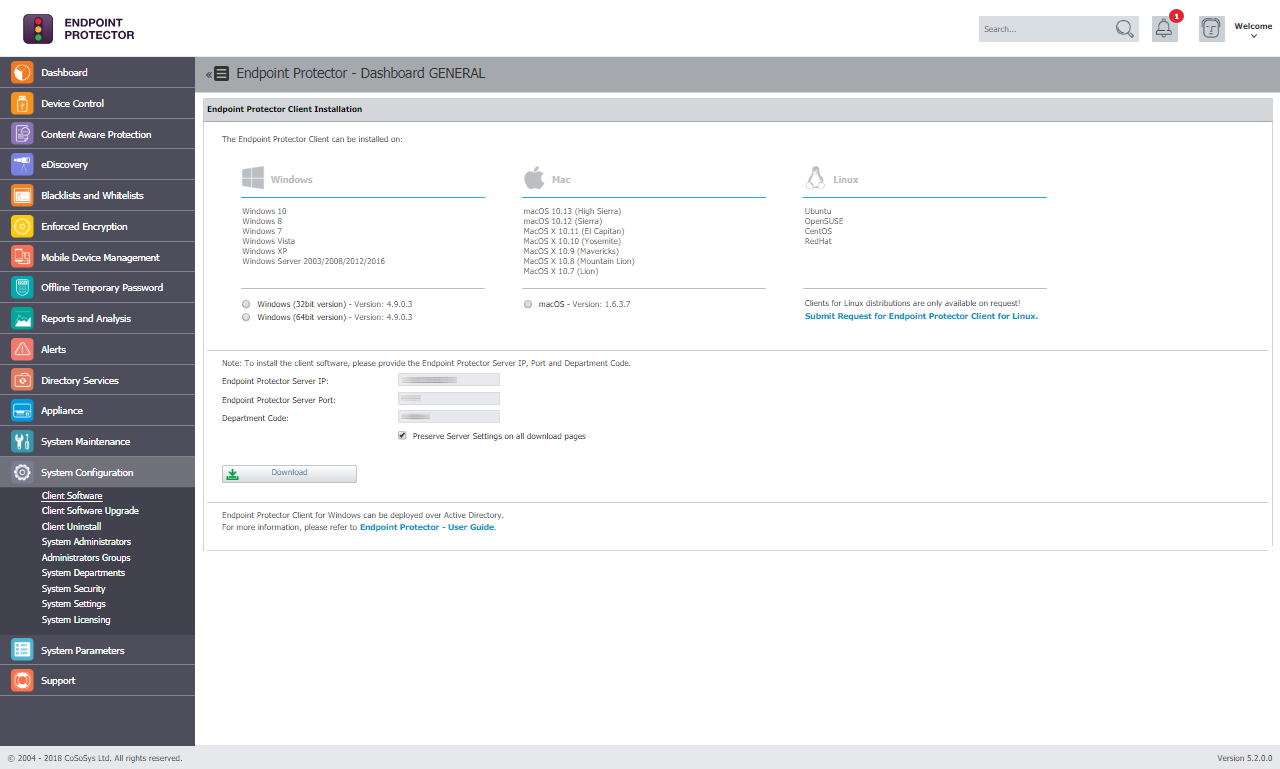
Task: Click the Content Aware Protection icon
Action: [22, 134]
